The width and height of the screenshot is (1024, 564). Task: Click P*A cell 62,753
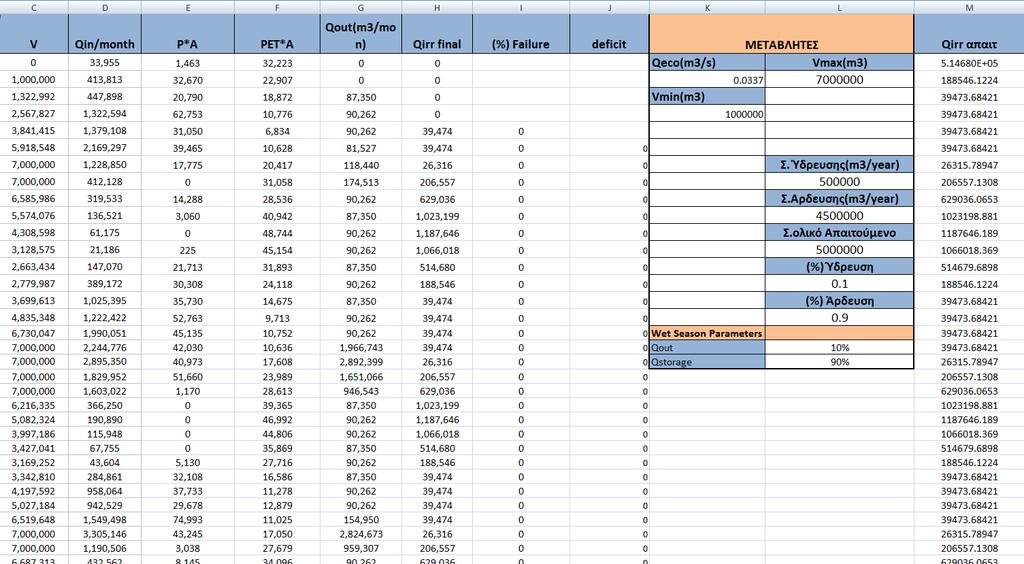pyautogui.click(x=187, y=114)
